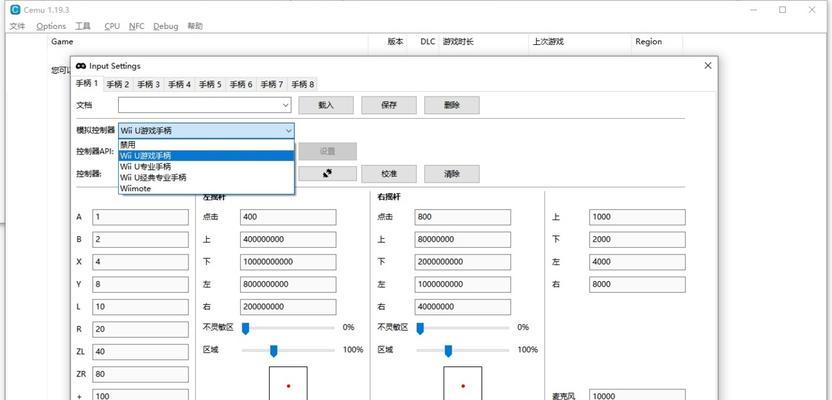The width and height of the screenshot is (832, 400).
Task: Click the 载入 button
Action: pos(326,105)
